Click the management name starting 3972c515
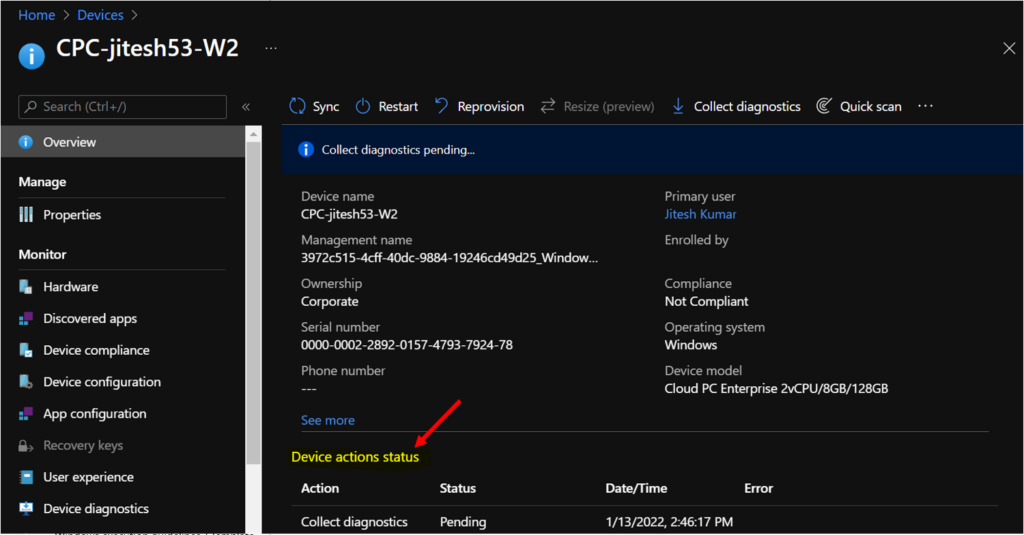 pyautogui.click(x=449, y=258)
